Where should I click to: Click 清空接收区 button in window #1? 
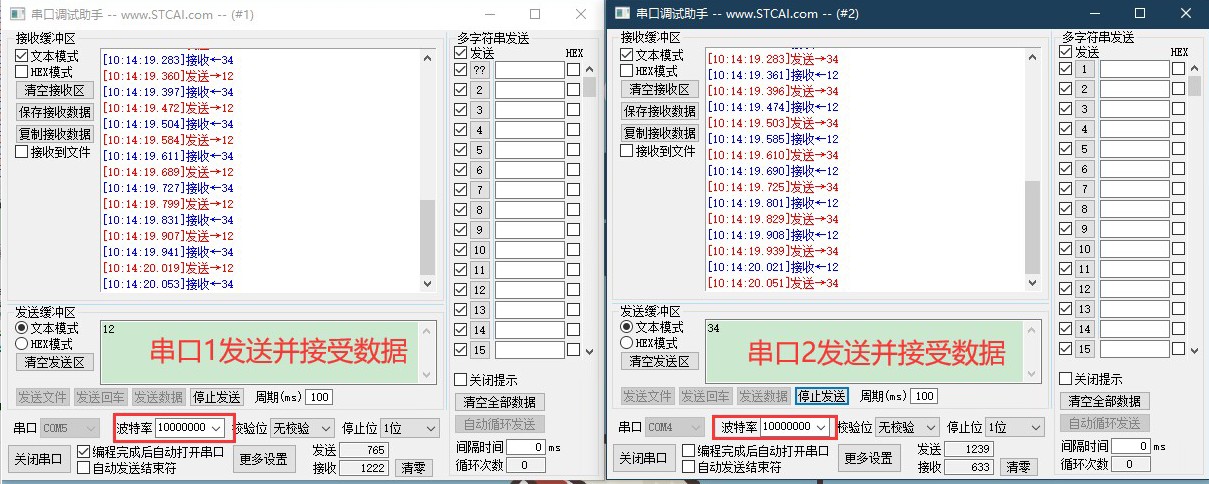(55, 90)
